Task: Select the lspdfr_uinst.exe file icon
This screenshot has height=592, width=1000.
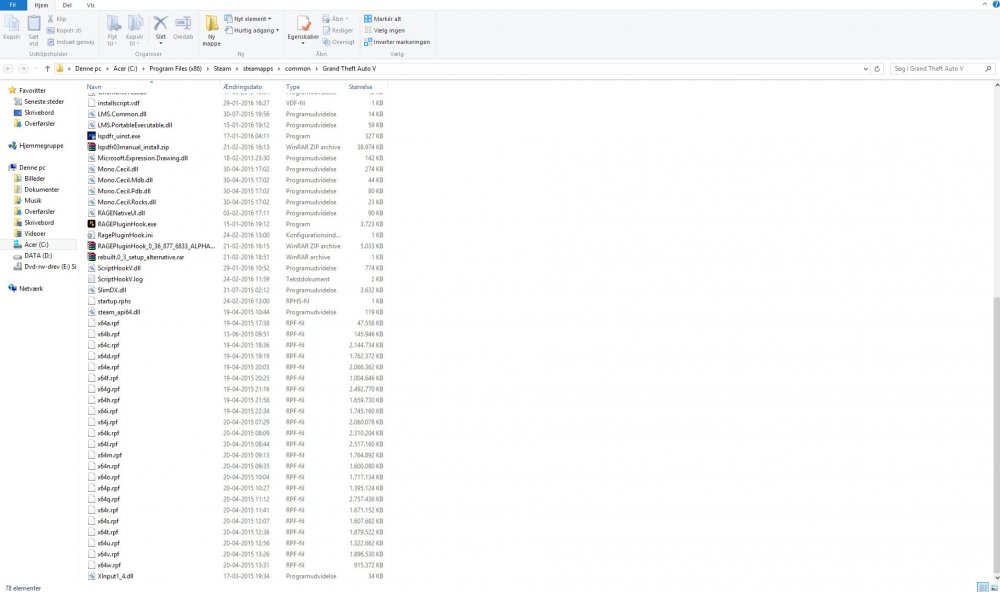Action: click(92, 136)
